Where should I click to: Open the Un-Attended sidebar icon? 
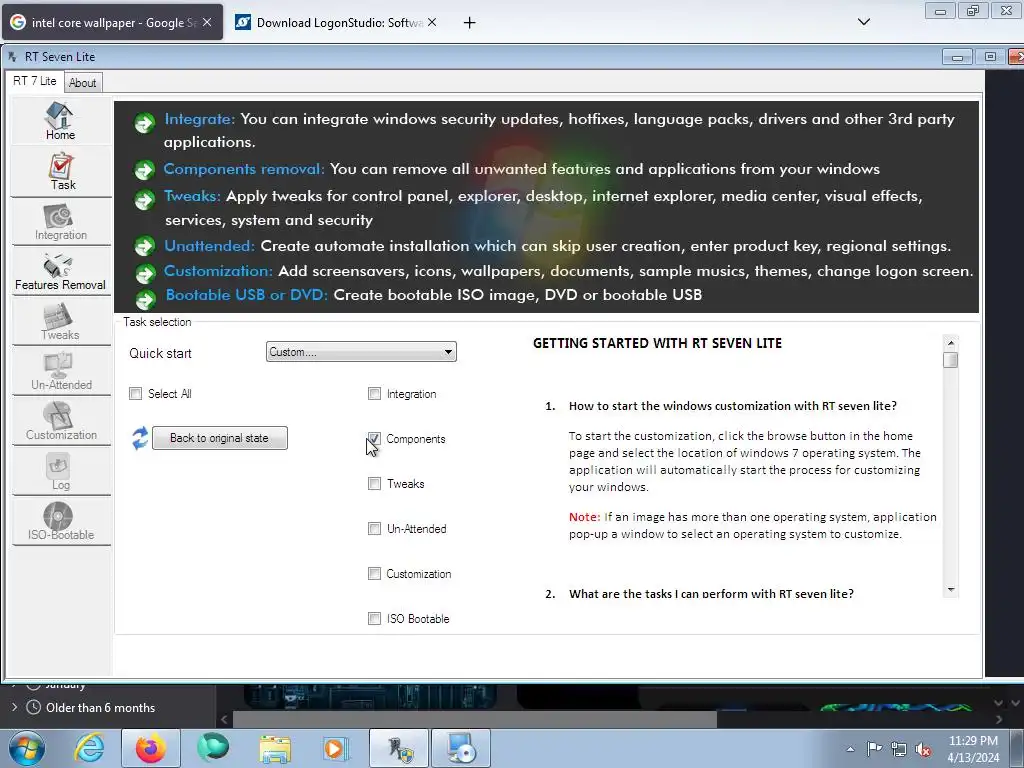tap(60, 372)
